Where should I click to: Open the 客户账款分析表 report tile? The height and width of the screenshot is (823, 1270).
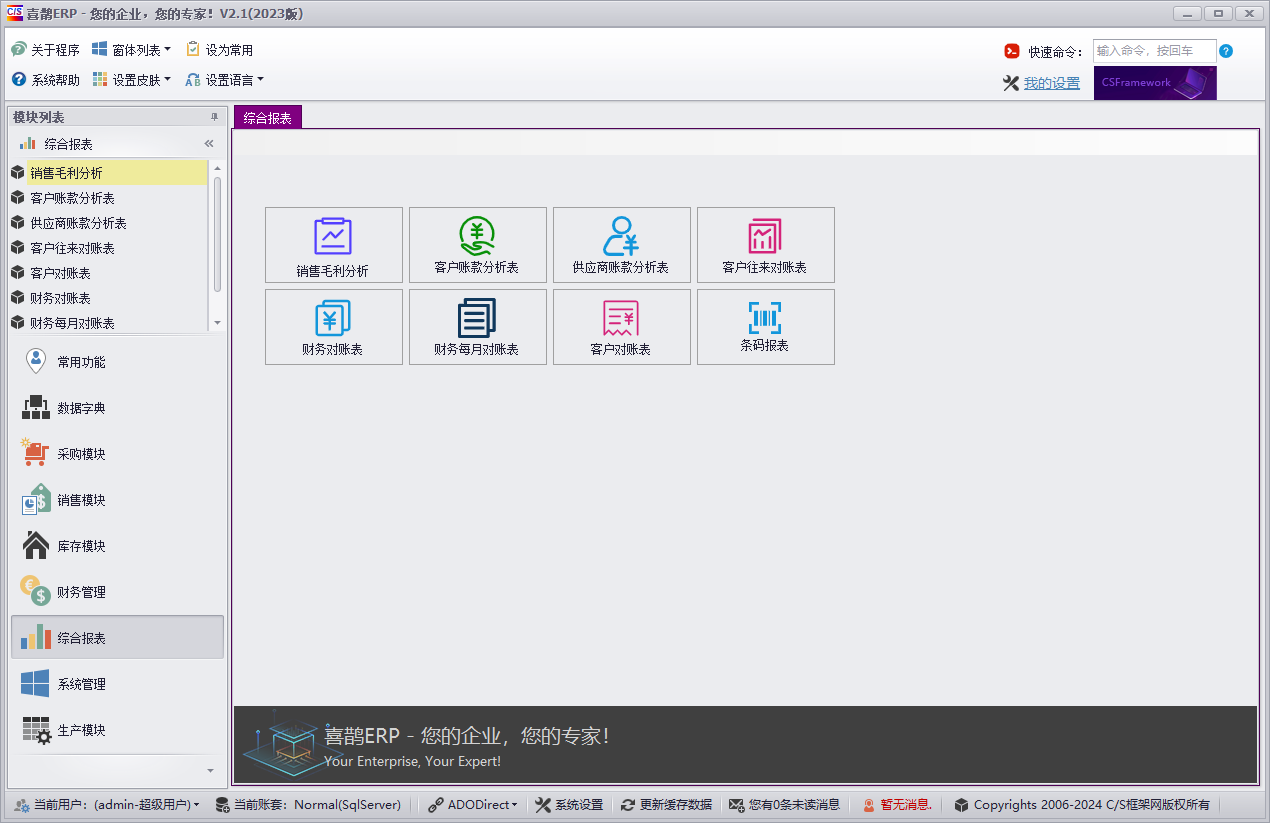pos(477,245)
